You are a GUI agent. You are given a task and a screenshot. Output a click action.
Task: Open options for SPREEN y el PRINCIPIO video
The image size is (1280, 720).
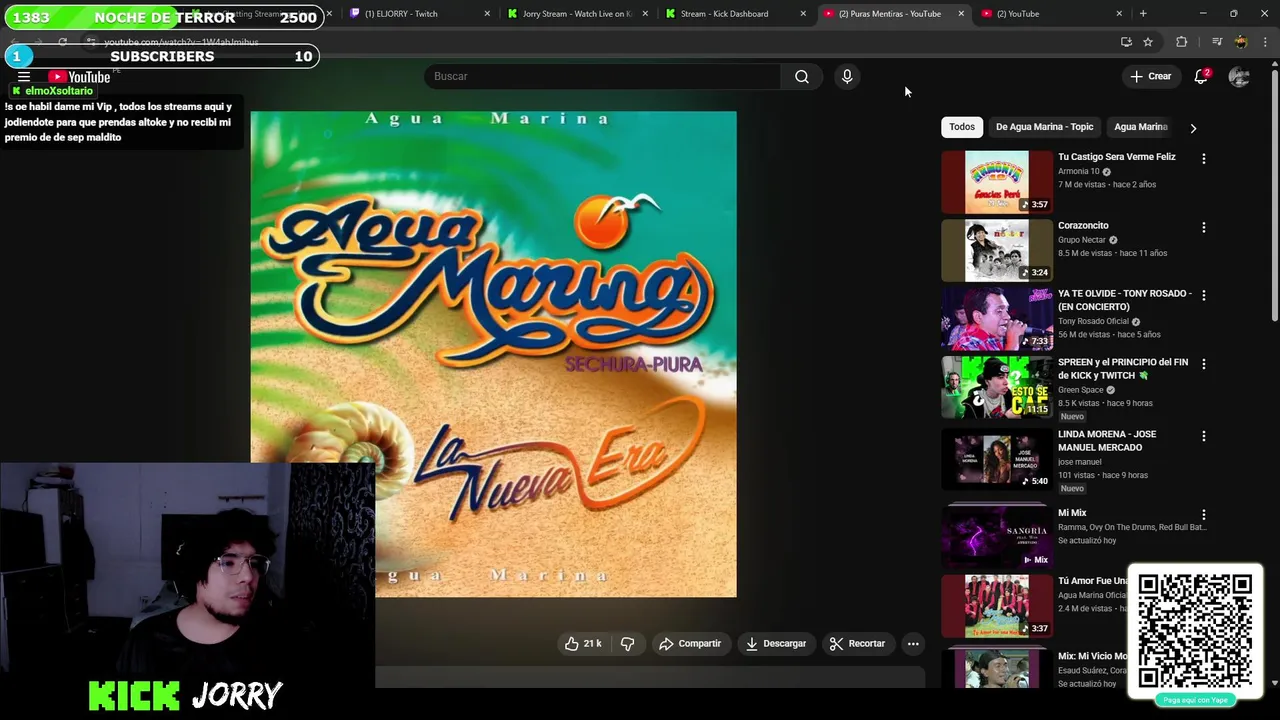1204,365
